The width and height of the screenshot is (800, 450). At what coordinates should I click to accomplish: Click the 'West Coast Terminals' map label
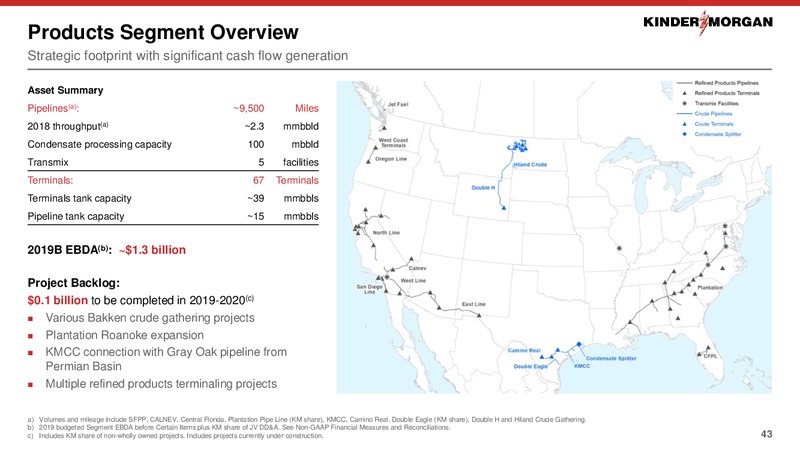click(x=393, y=143)
